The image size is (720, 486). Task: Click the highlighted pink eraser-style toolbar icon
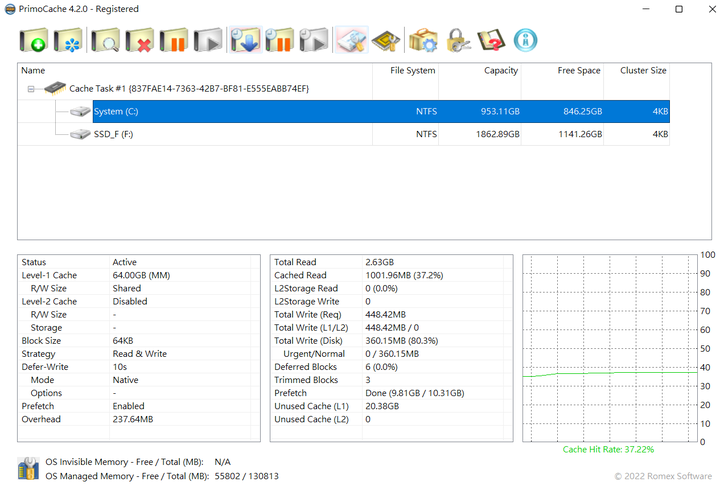(351, 40)
